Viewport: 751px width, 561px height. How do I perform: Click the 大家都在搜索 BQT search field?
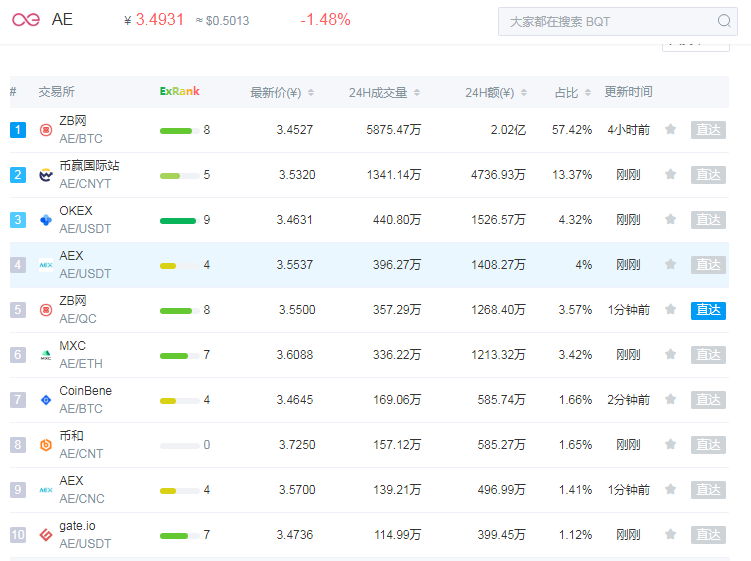point(617,22)
